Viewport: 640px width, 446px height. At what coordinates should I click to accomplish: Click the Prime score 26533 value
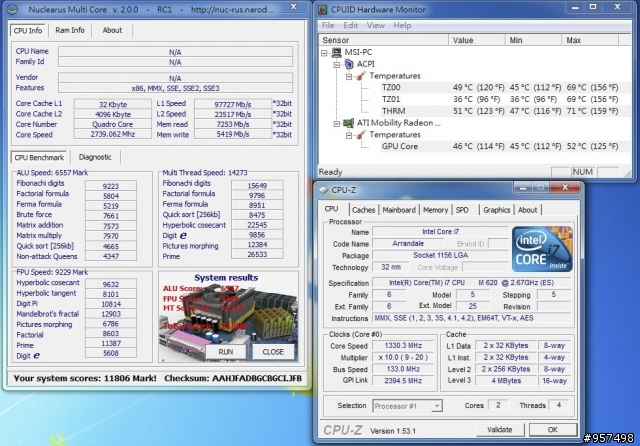(257, 254)
